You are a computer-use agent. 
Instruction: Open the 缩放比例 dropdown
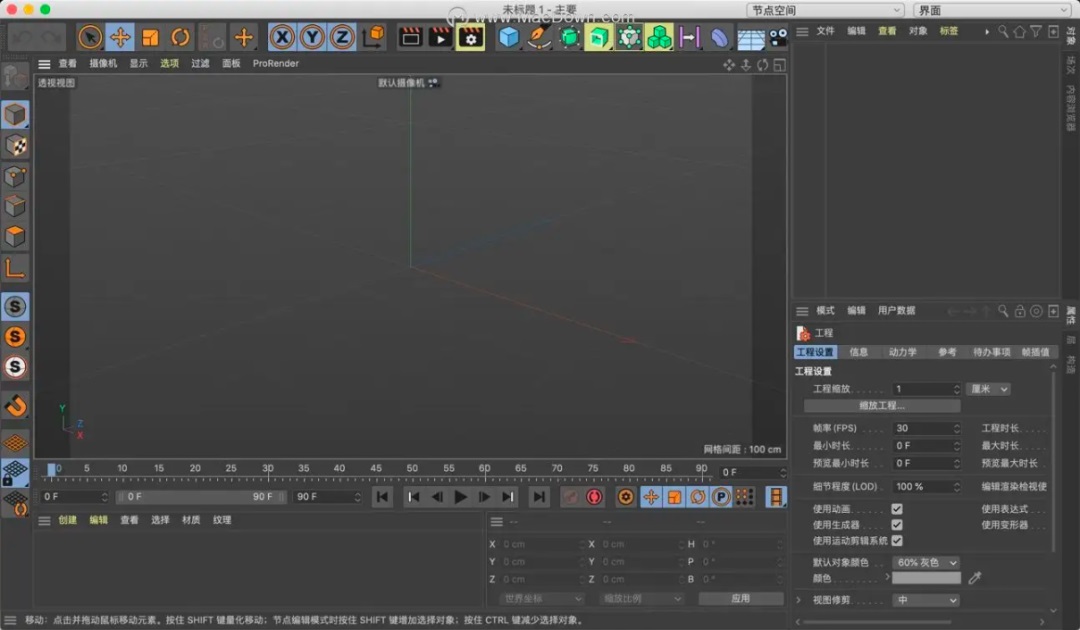pos(642,598)
